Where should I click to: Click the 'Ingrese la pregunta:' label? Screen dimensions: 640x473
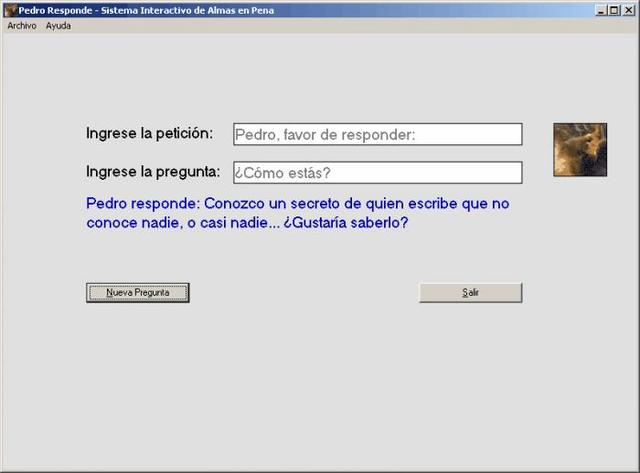(x=153, y=172)
